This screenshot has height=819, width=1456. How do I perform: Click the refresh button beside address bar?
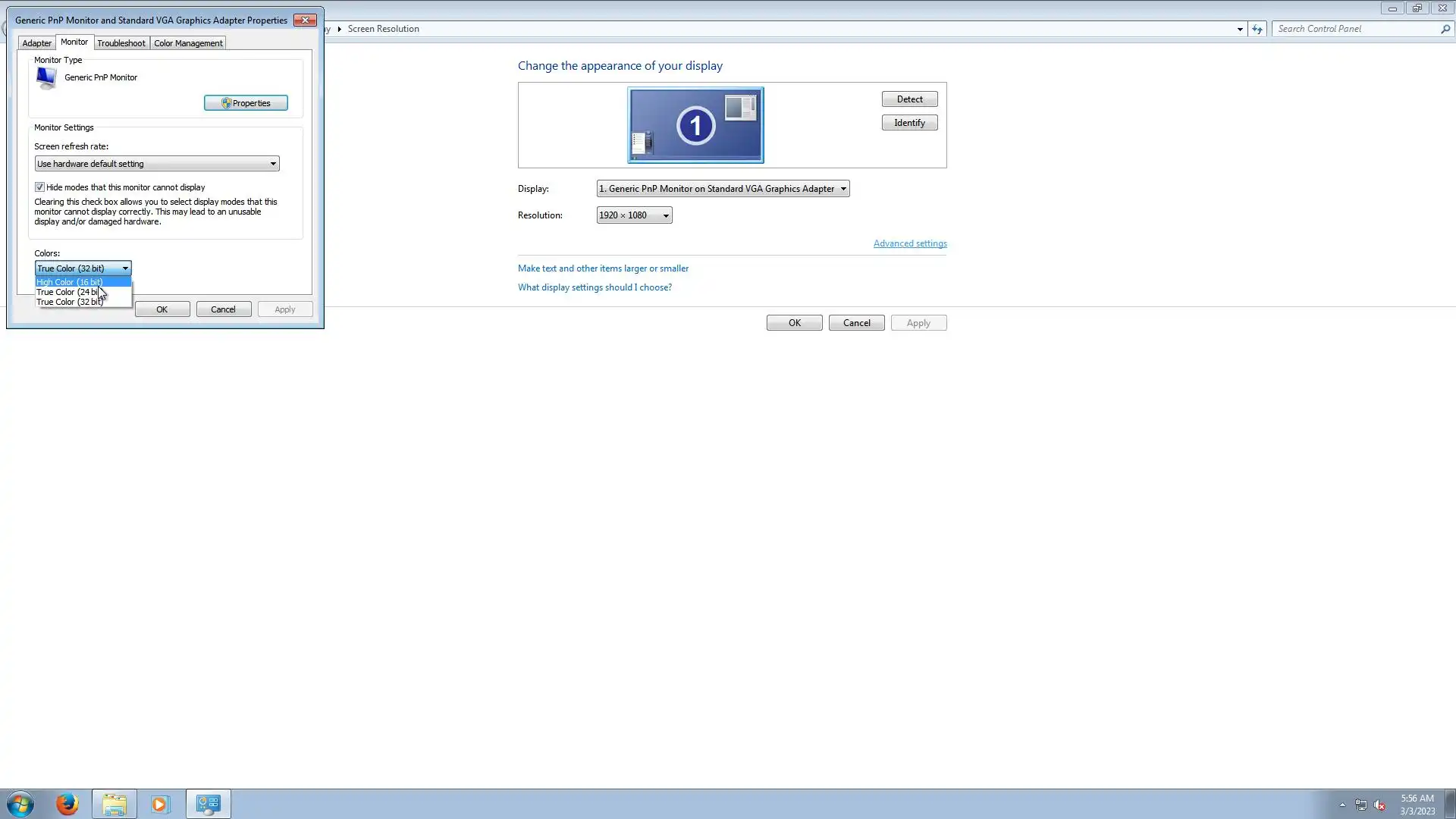click(x=1257, y=29)
